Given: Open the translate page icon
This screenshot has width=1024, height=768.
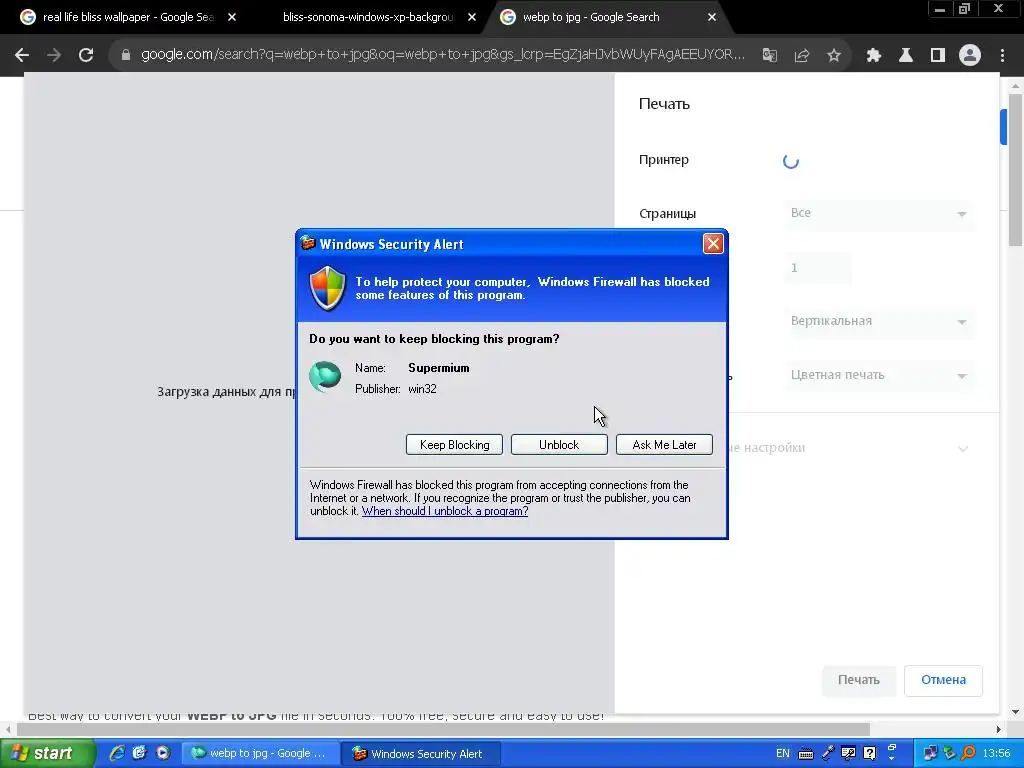Looking at the screenshot, I should point(770,56).
